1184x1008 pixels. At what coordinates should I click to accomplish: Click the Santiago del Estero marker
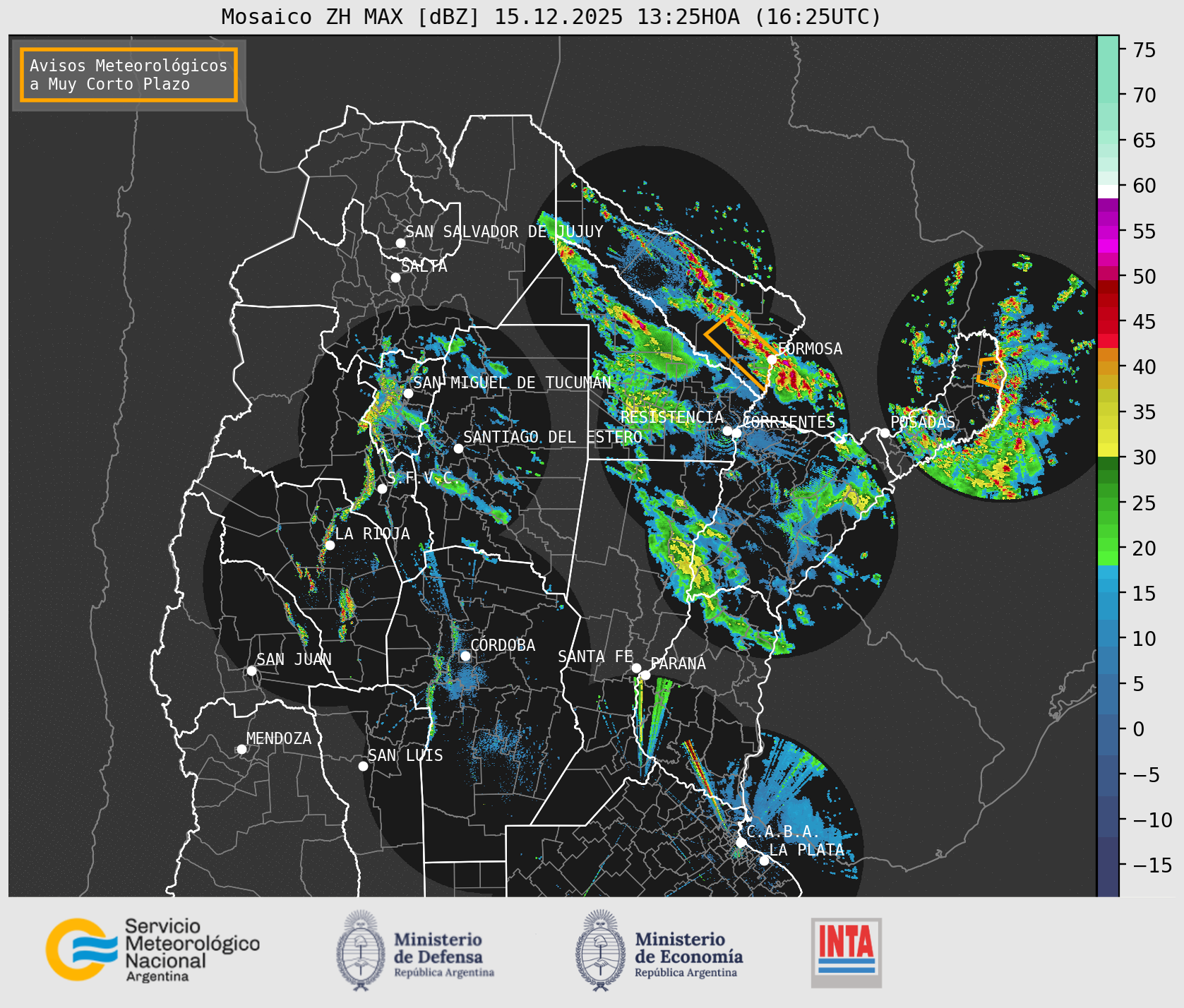(458, 448)
